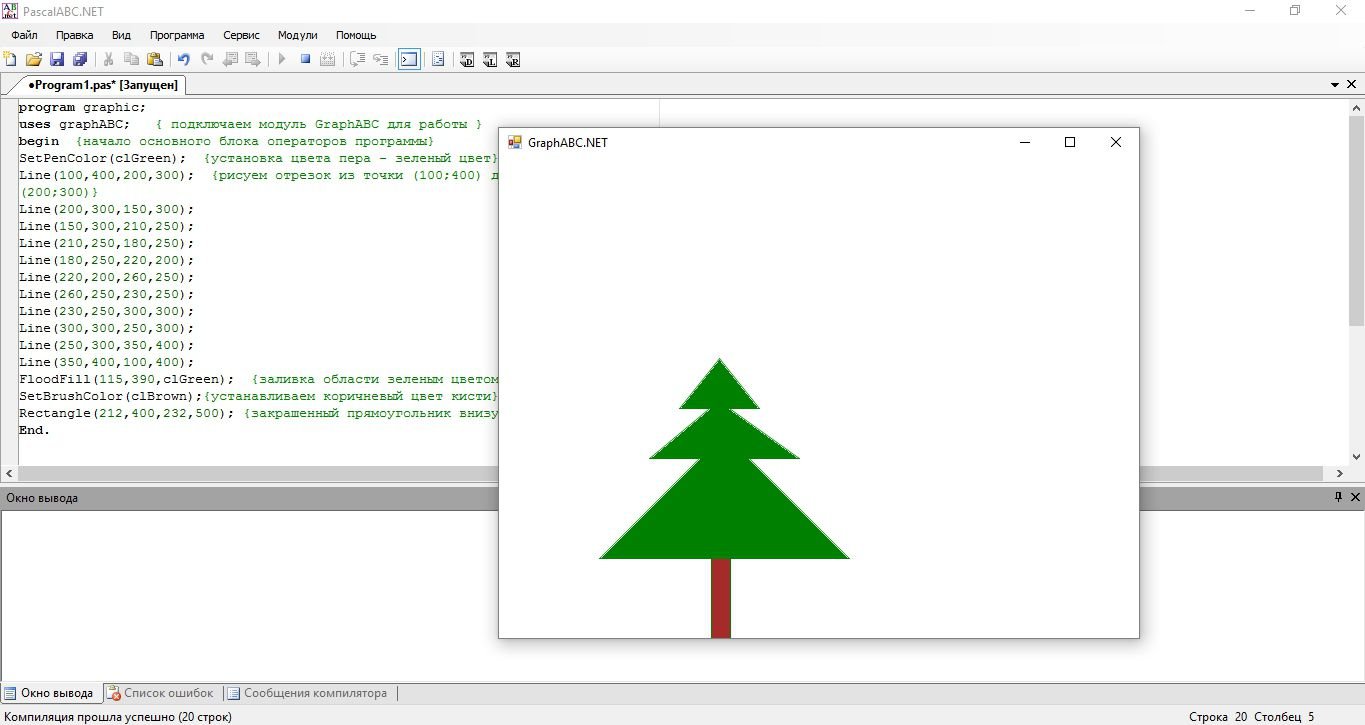Viewport: 1365px width, 725px height.
Task: Close the Окно вывода panel
Action: 1356,497
